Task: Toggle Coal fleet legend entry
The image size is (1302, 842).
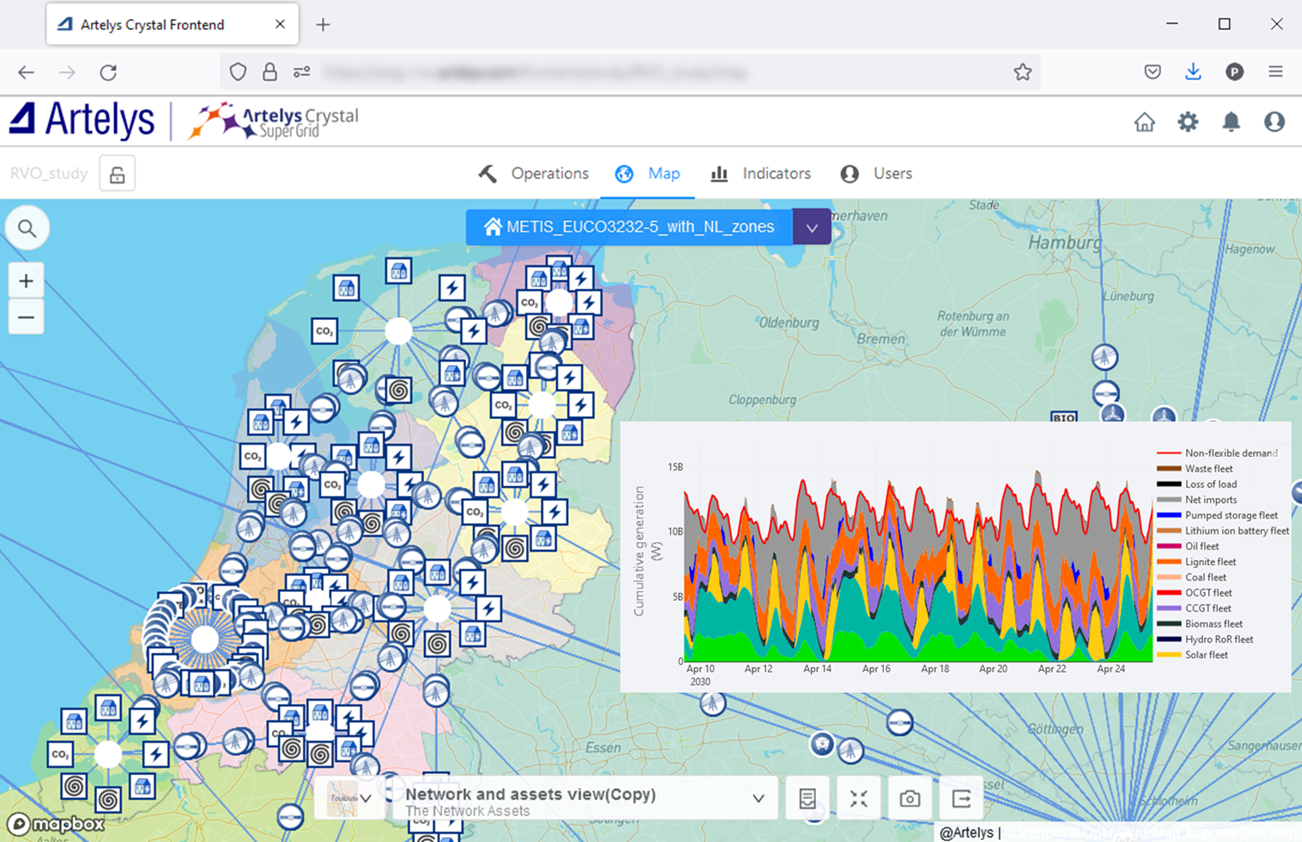Action: (1193, 577)
